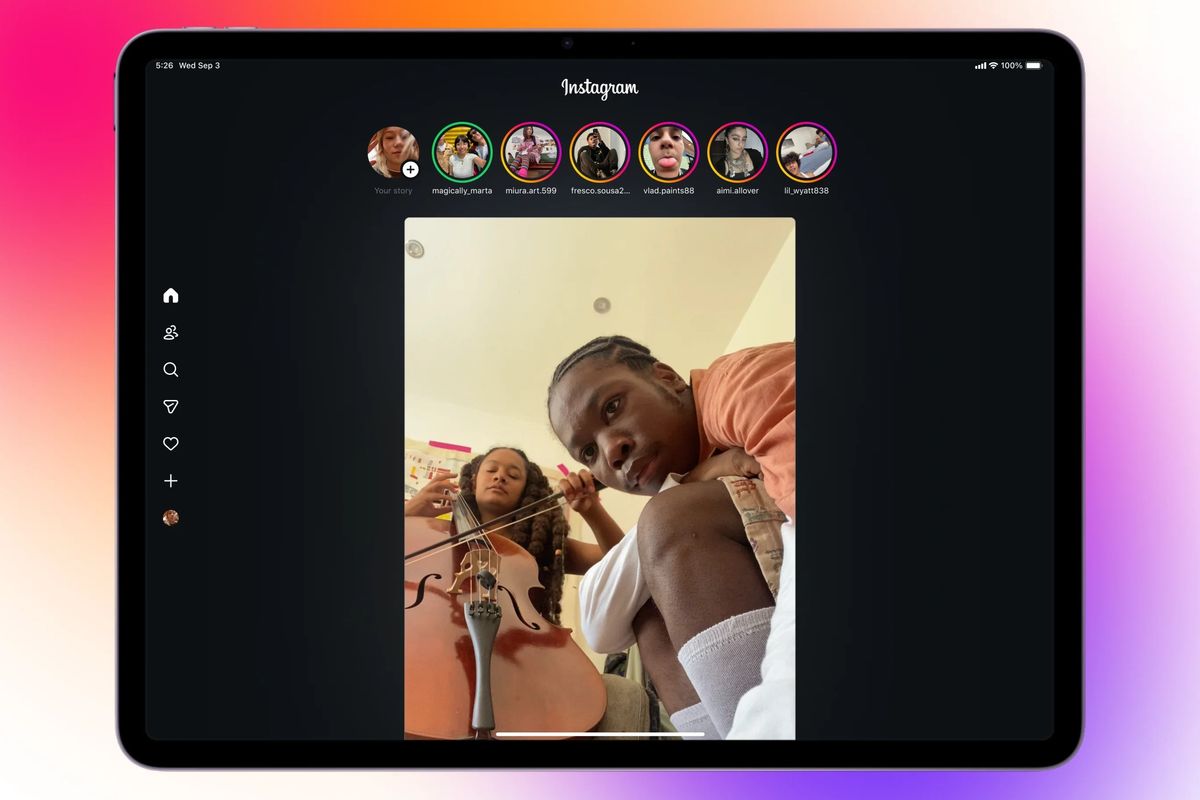Image resolution: width=1200 pixels, height=800 pixels.
Task: View miura.art.599's story
Action: point(530,153)
